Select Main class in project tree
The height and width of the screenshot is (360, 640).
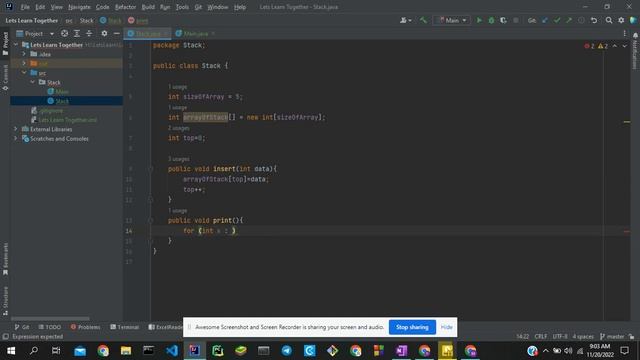pos(62,91)
